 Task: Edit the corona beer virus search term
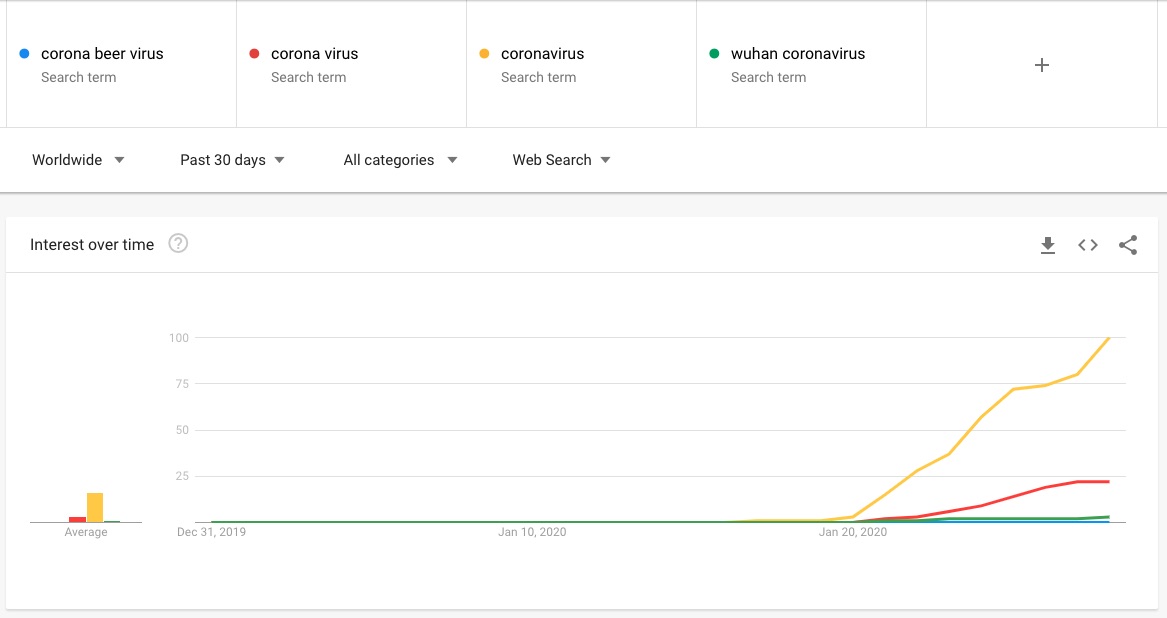102,54
